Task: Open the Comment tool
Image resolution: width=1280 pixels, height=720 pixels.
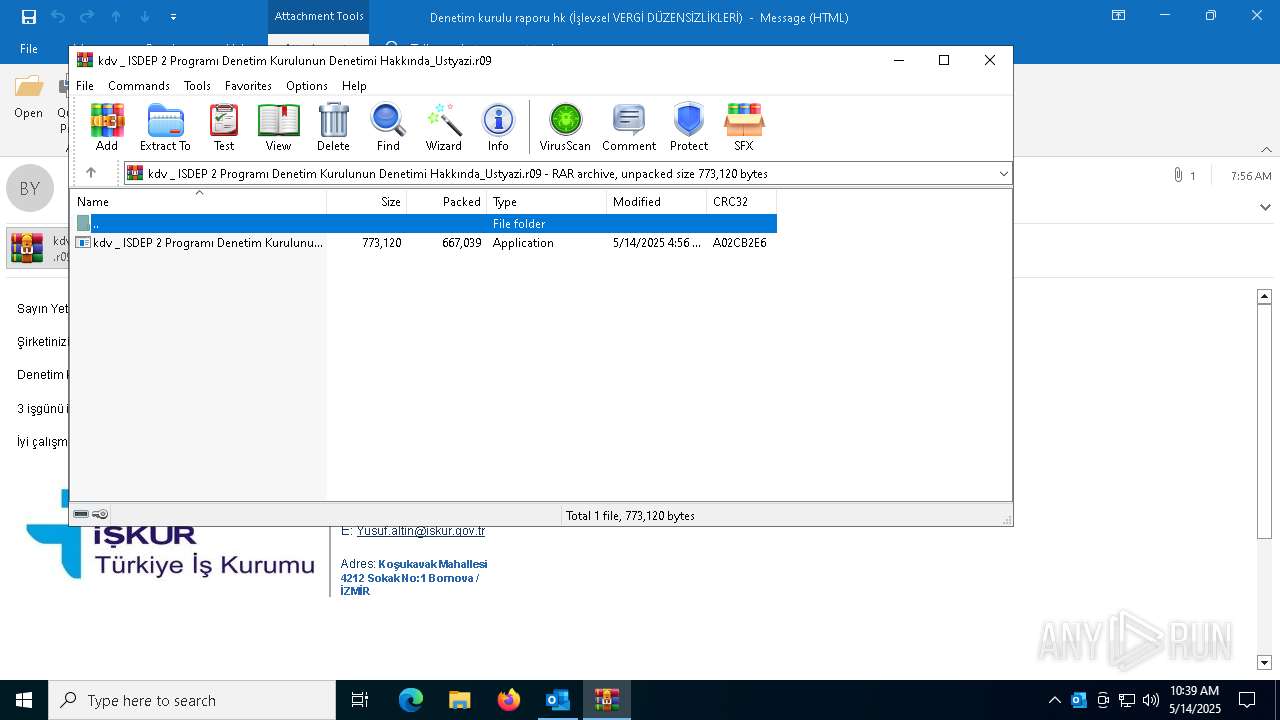Action: click(629, 126)
